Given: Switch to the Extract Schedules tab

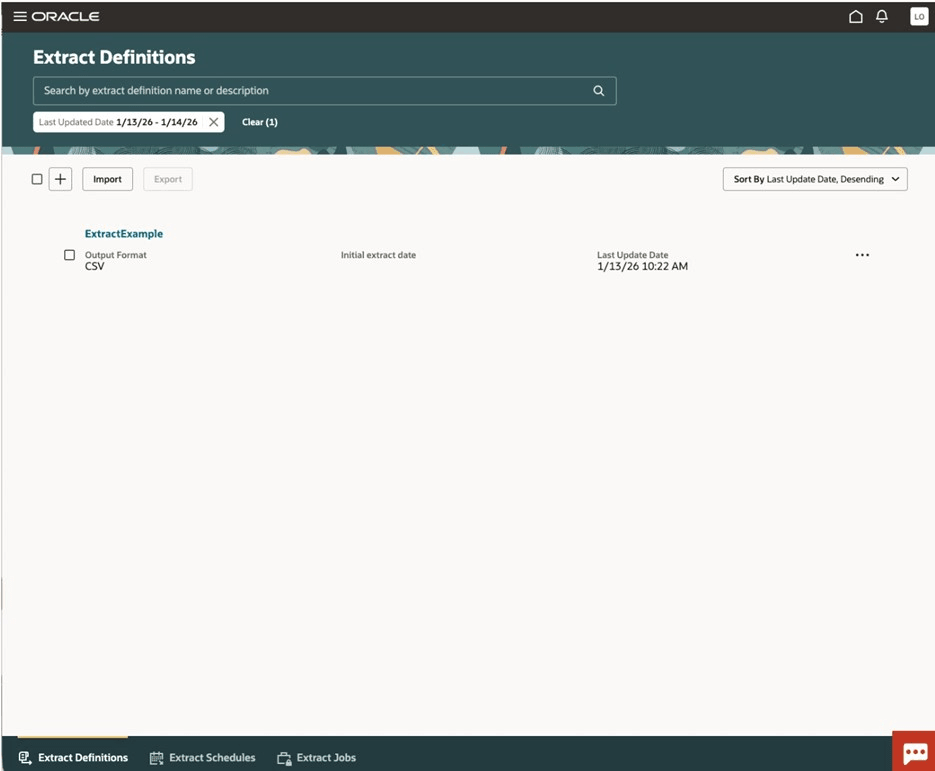Looking at the screenshot, I should [x=212, y=757].
